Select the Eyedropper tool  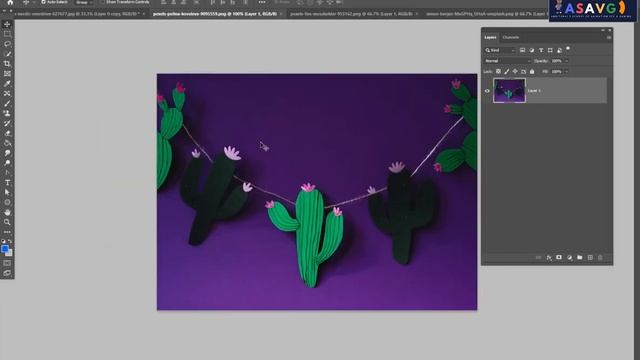(x=7, y=84)
